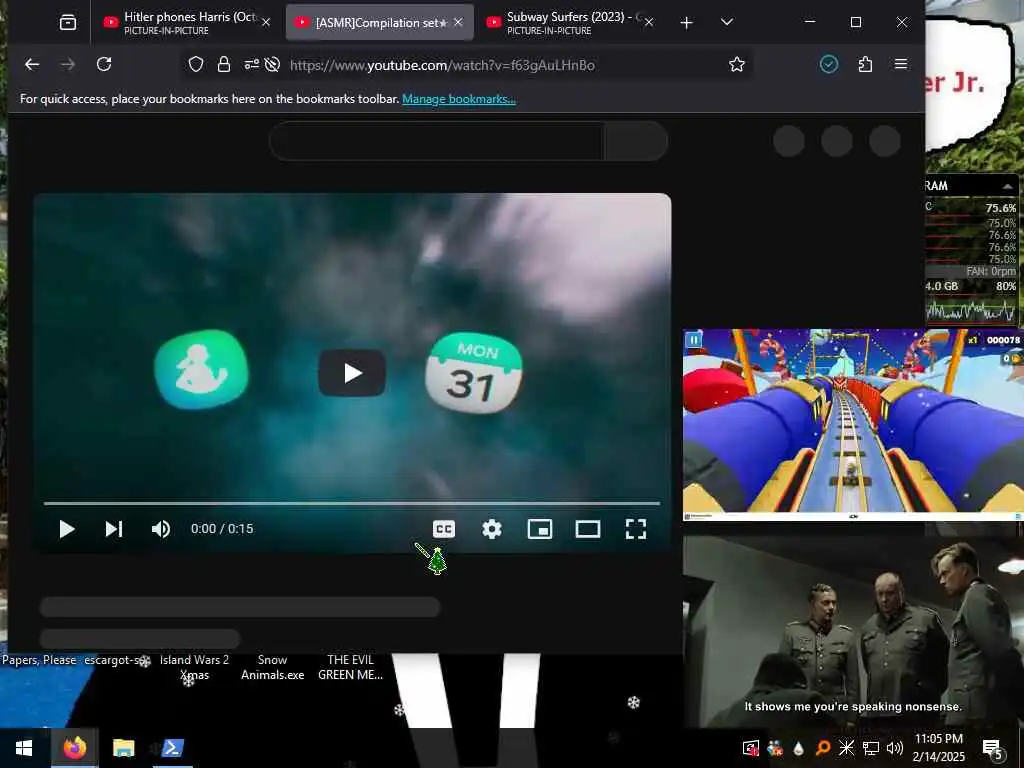Open system volume tray icon
Screen dimensions: 1024x768
895,748
